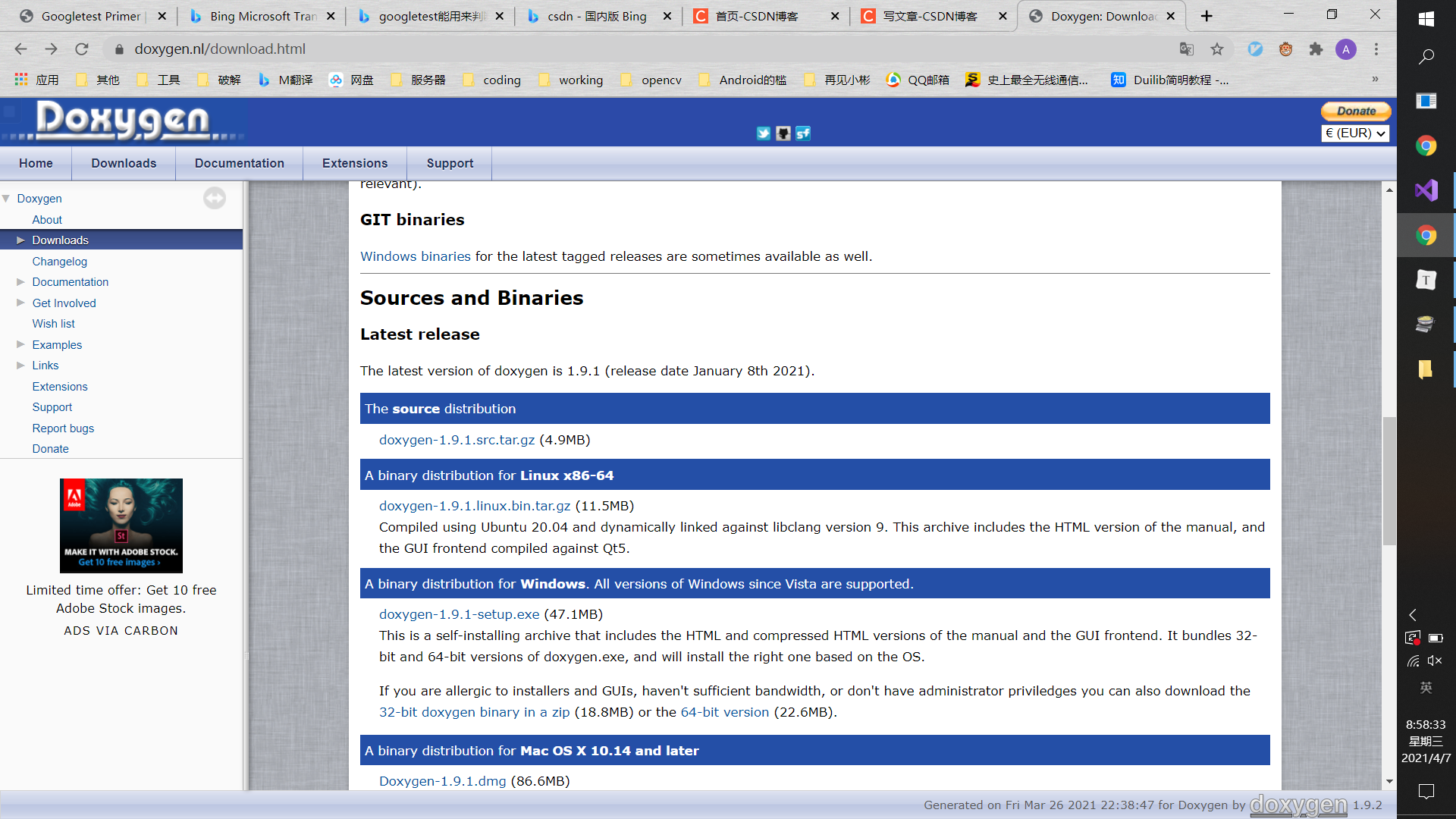
Task: Bookmark this page with star icon
Action: (x=1217, y=49)
